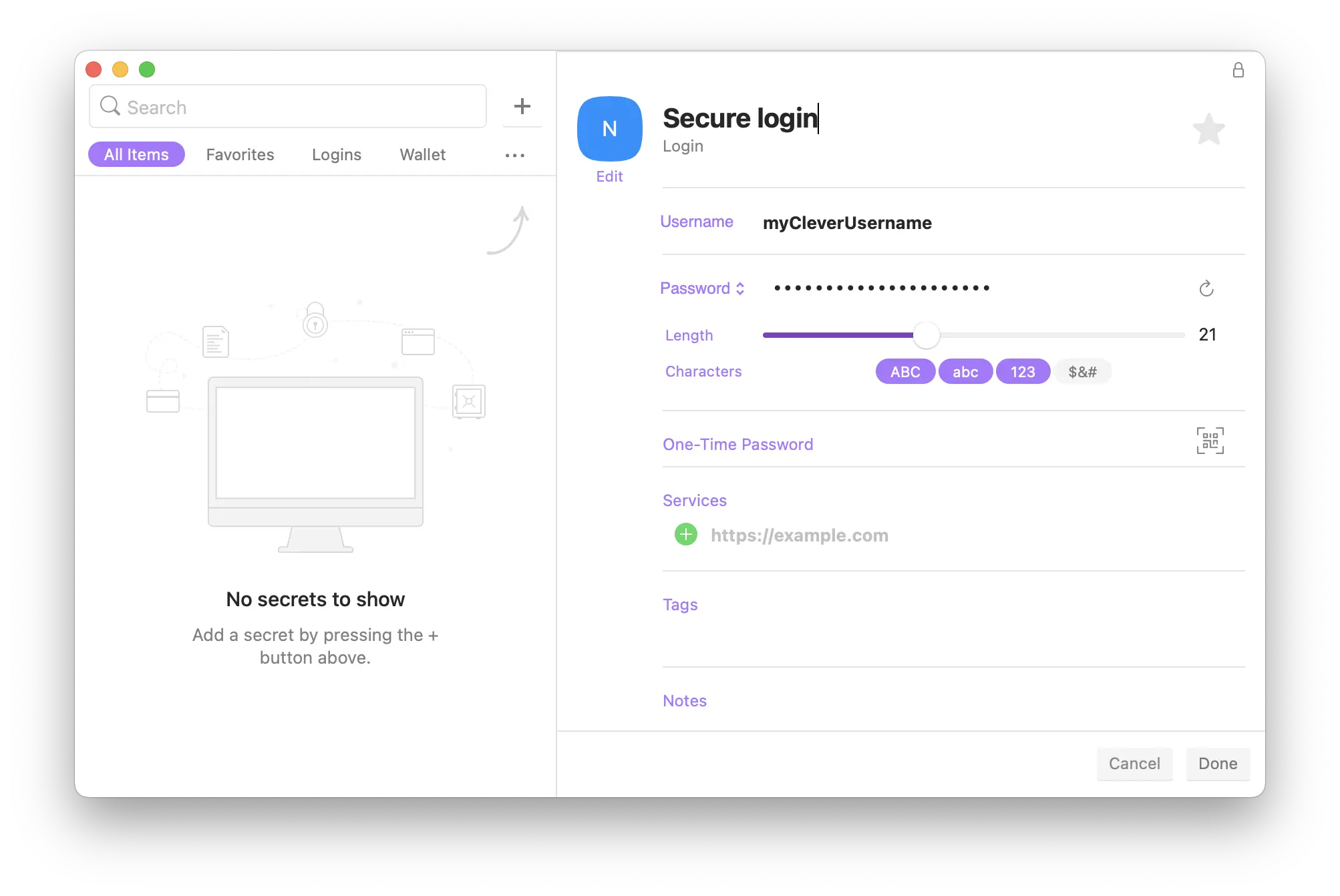Expand the One-Time Password field
This screenshot has width=1340, height=896.
point(738,443)
